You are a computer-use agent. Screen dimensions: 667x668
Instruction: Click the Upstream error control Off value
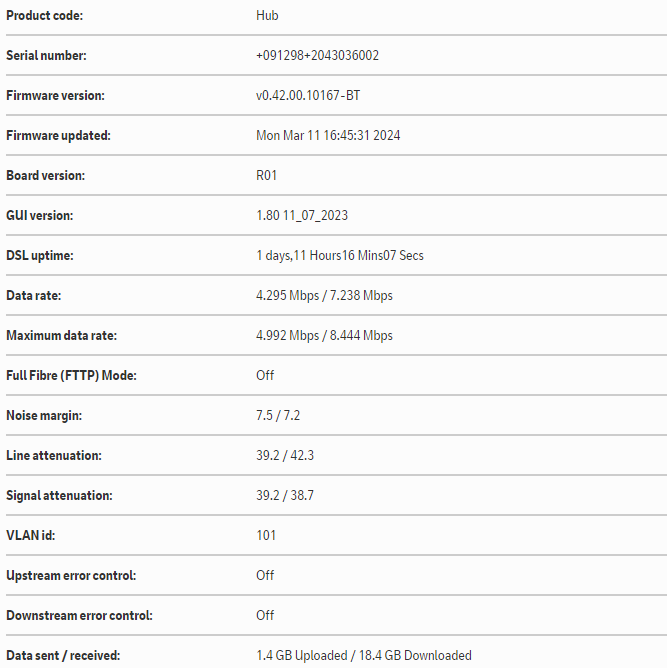[265, 576]
